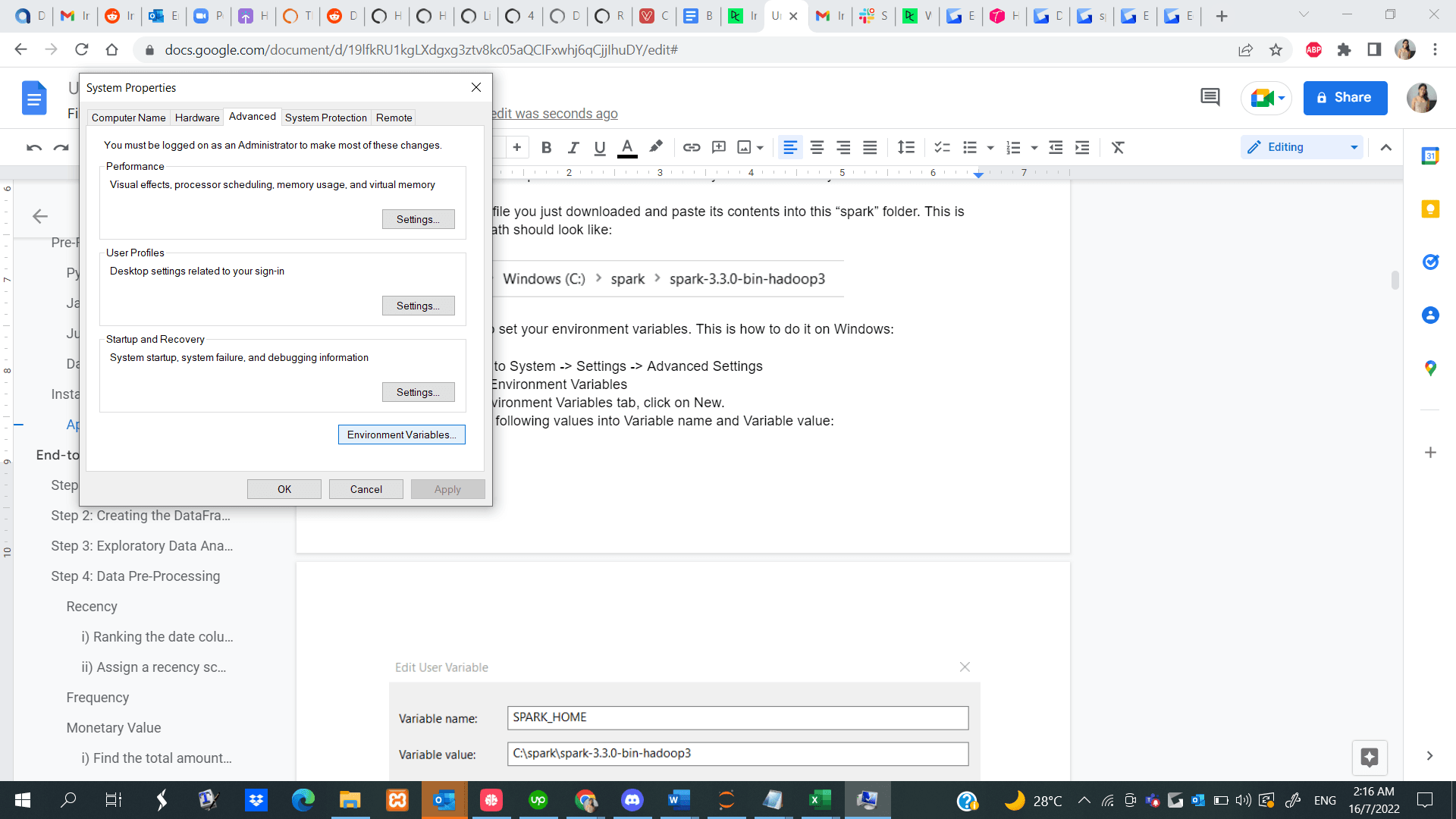The height and width of the screenshot is (819, 1456).
Task: Click the Advanced tab in System Properties
Action: pyautogui.click(x=251, y=116)
